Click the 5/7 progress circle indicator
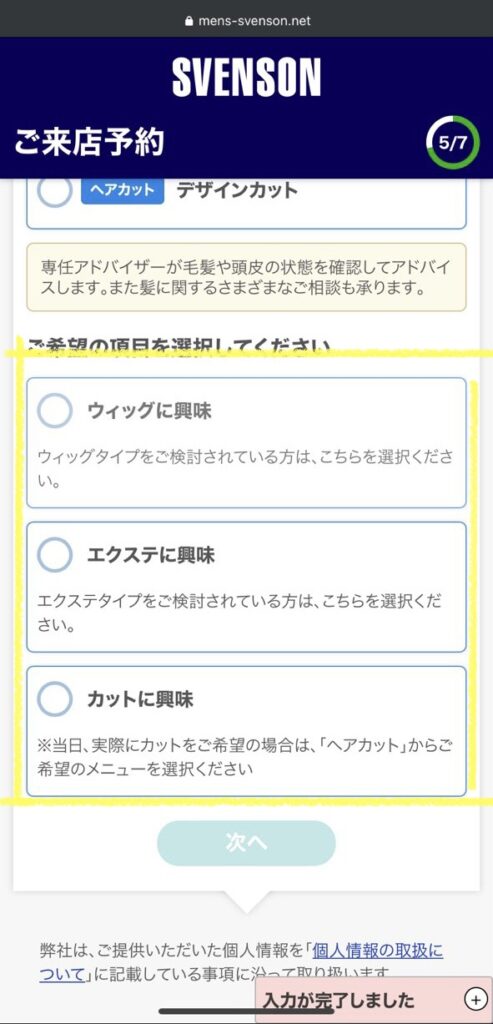 (453, 142)
